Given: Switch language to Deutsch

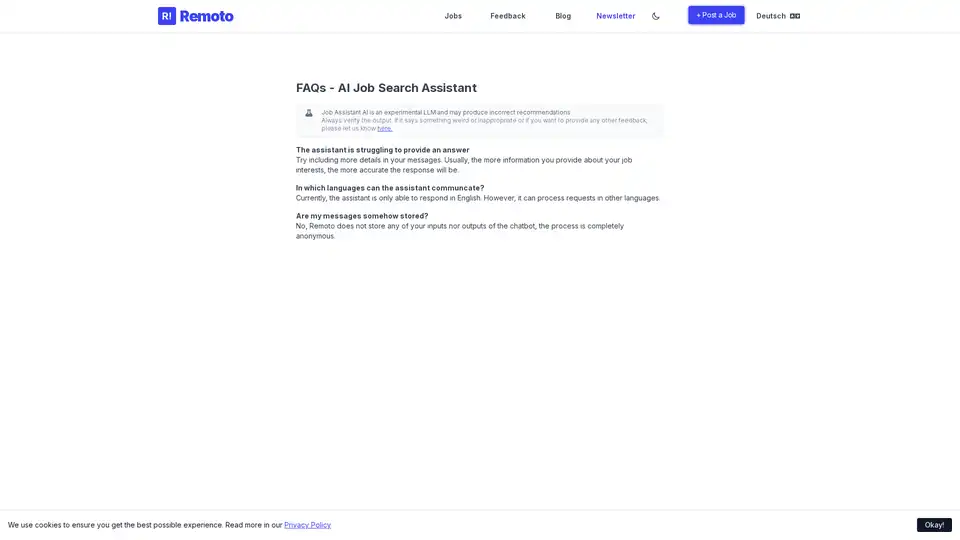Looking at the screenshot, I should point(771,16).
